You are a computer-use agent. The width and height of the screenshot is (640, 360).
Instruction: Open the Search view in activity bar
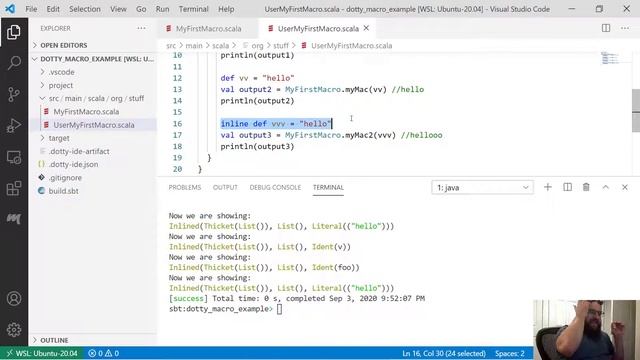pyautogui.click(x=13, y=63)
